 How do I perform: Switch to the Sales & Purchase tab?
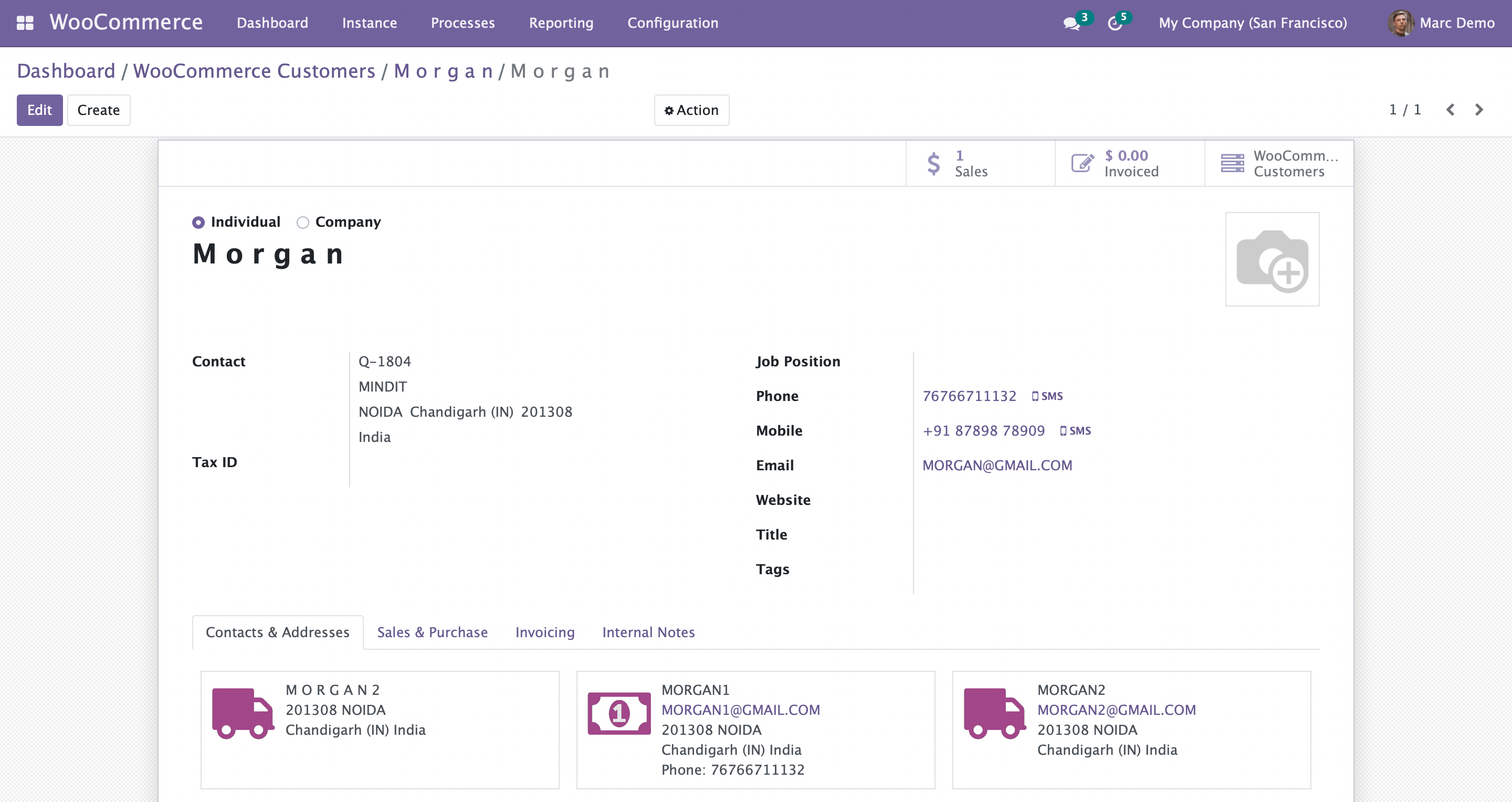click(x=432, y=632)
